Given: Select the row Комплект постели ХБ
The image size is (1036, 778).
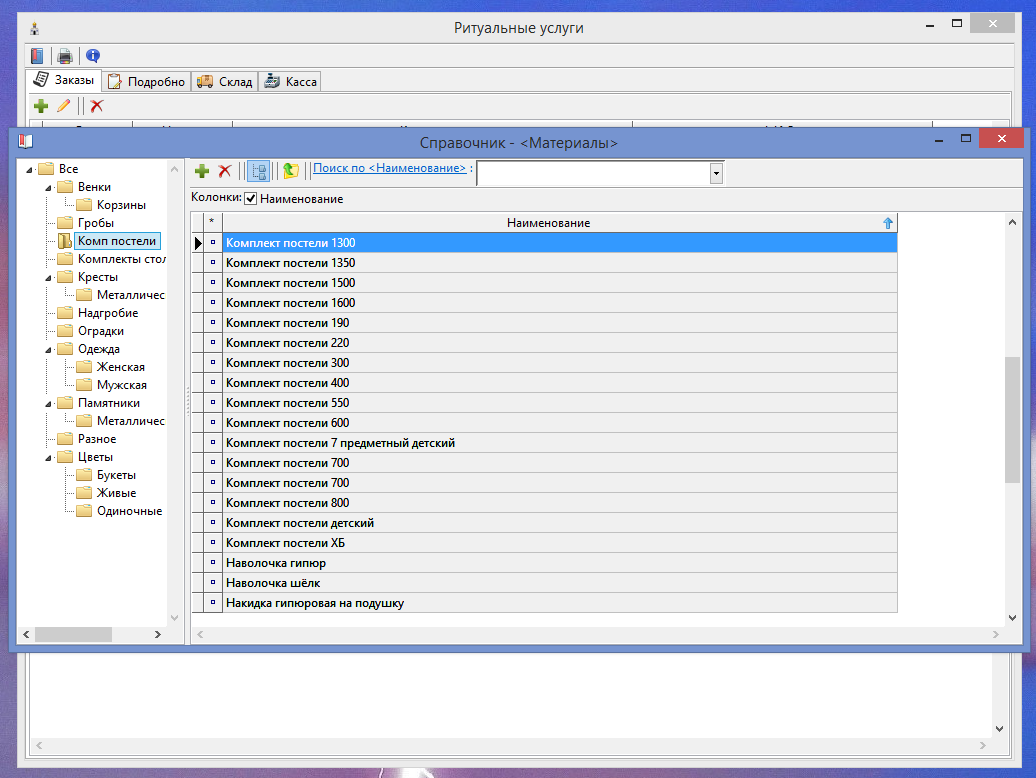Looking at the screenshot, I should [560, 543].
